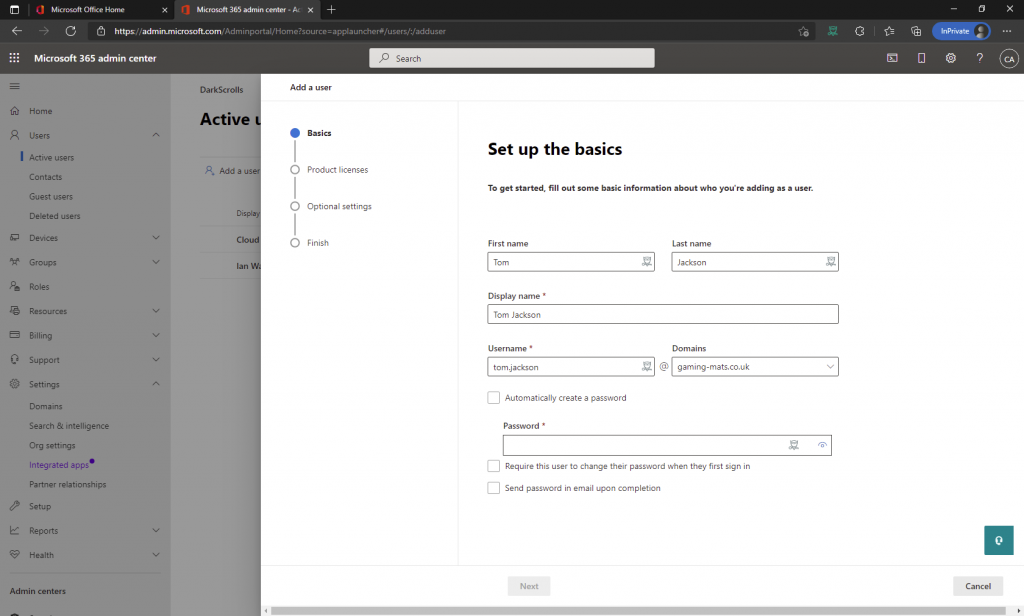Expand the Health nav section

156,555
